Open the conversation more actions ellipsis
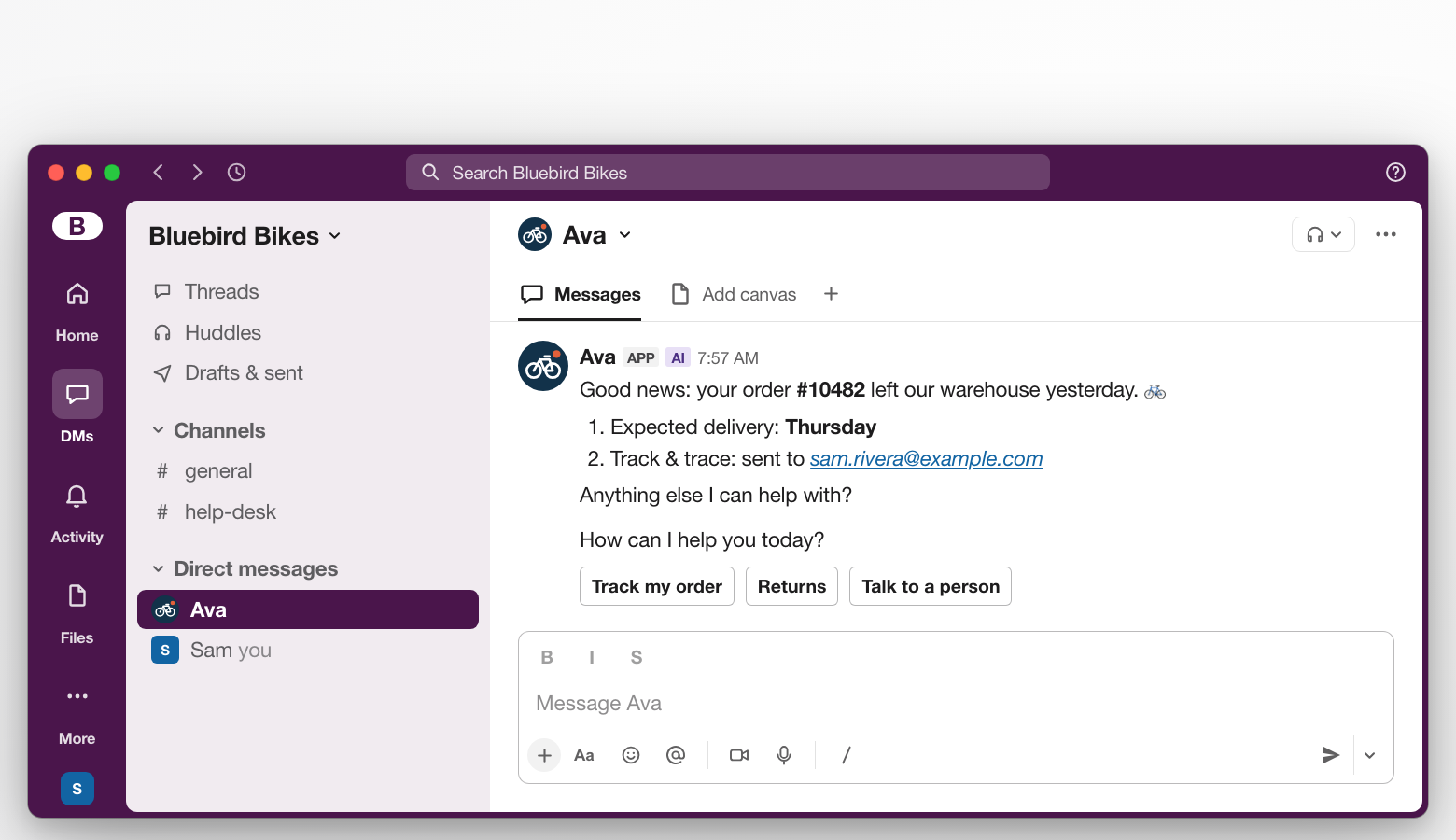The height and width of the screenshot is (840, 1456). [1386, 234]
